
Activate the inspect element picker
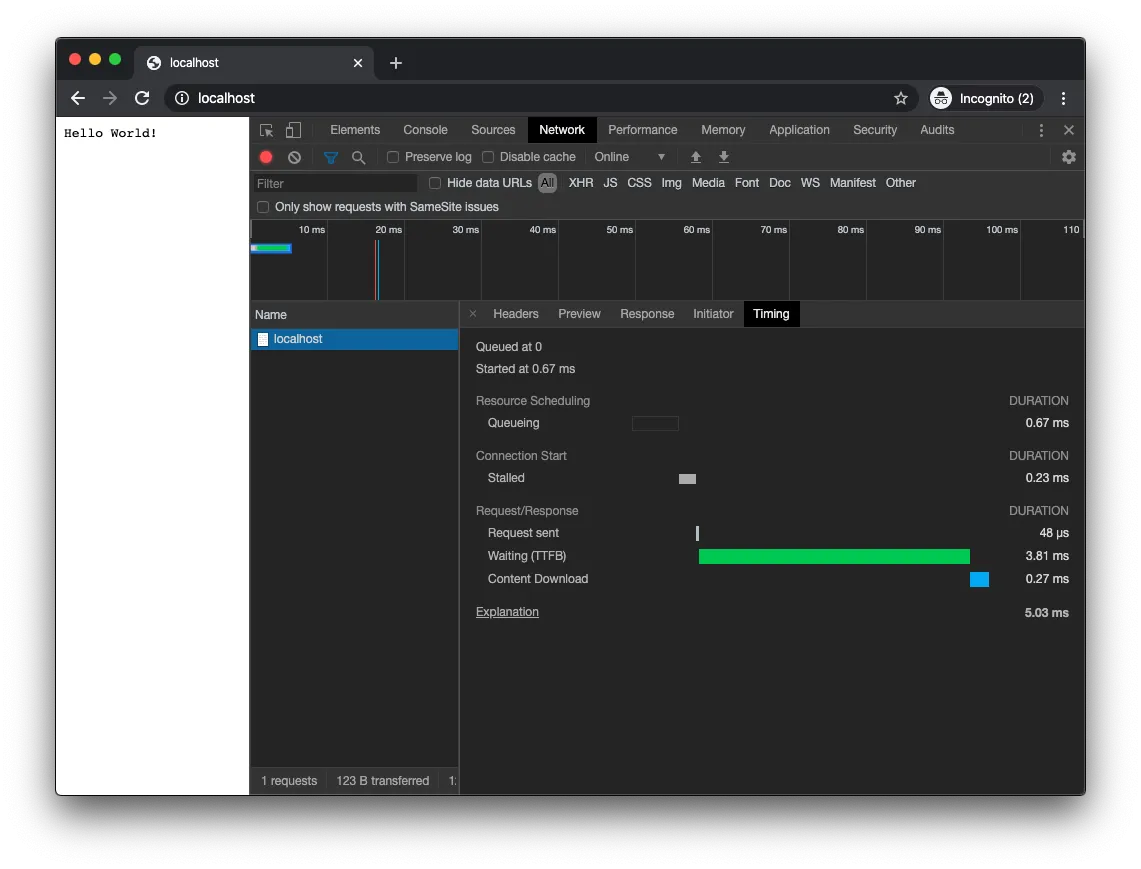pos(266,130)
